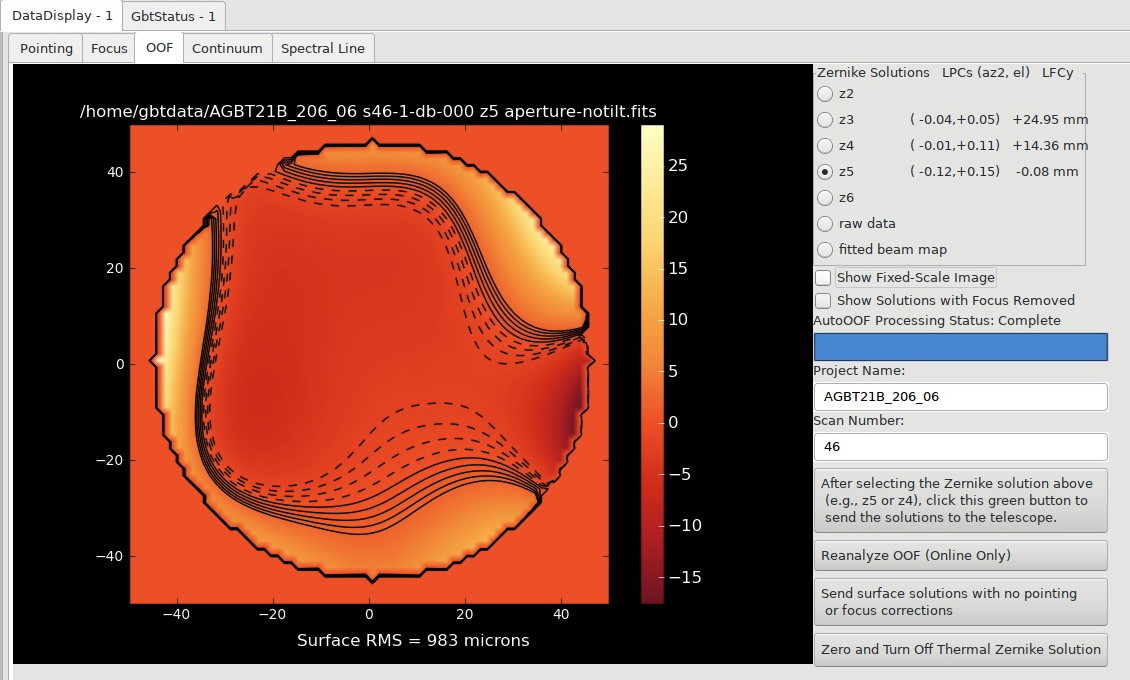This screenshot has height=680, width=1130.
Task: Switch to the DataDisplay - 1 tab
Action: pos(62,16)
